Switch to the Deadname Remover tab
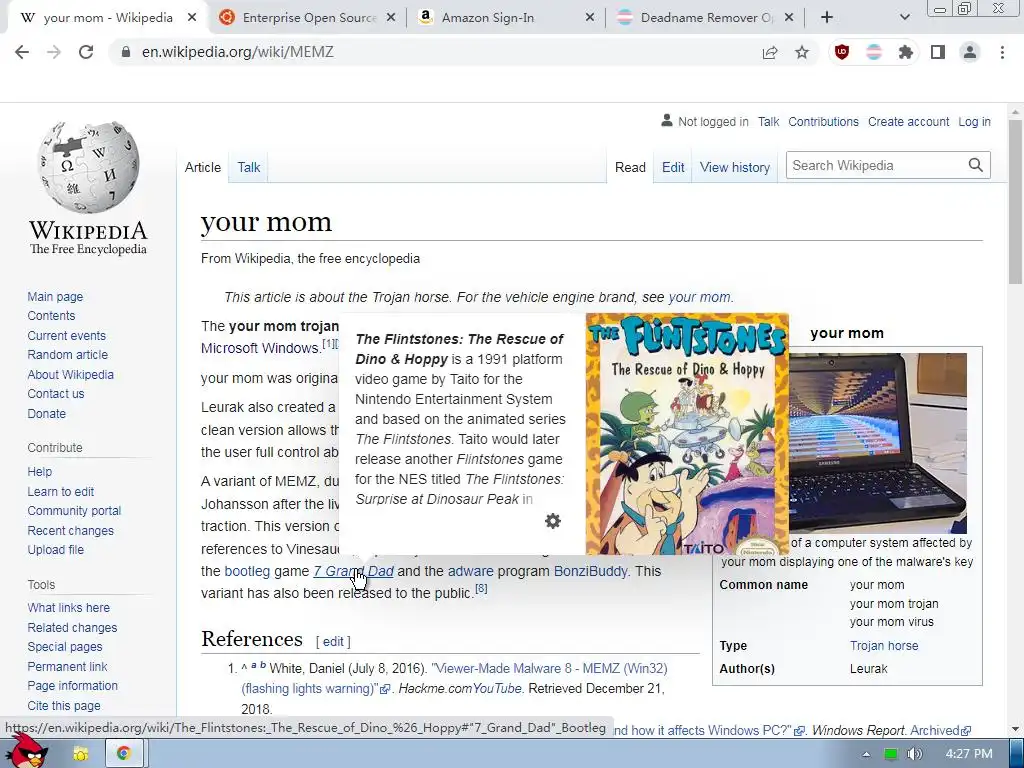This screenshot has height=768, width=1024. pyautogui.click(x=705, y=18)
